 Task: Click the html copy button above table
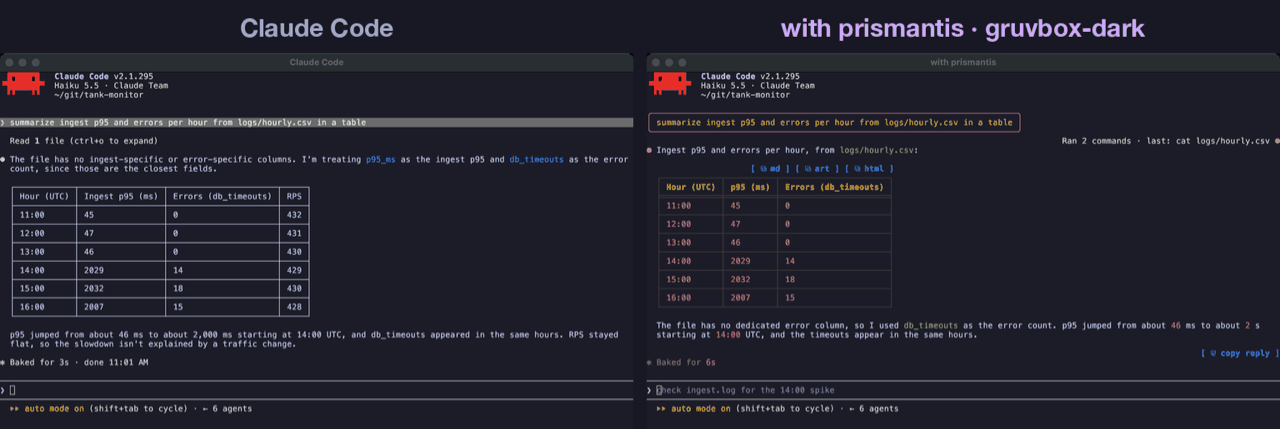tap(869, 169)
